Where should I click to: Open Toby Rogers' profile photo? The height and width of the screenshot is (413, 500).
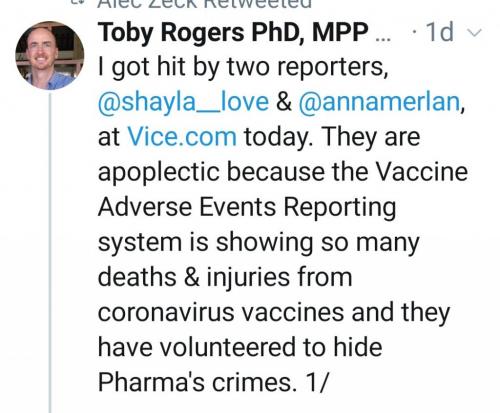50,55
